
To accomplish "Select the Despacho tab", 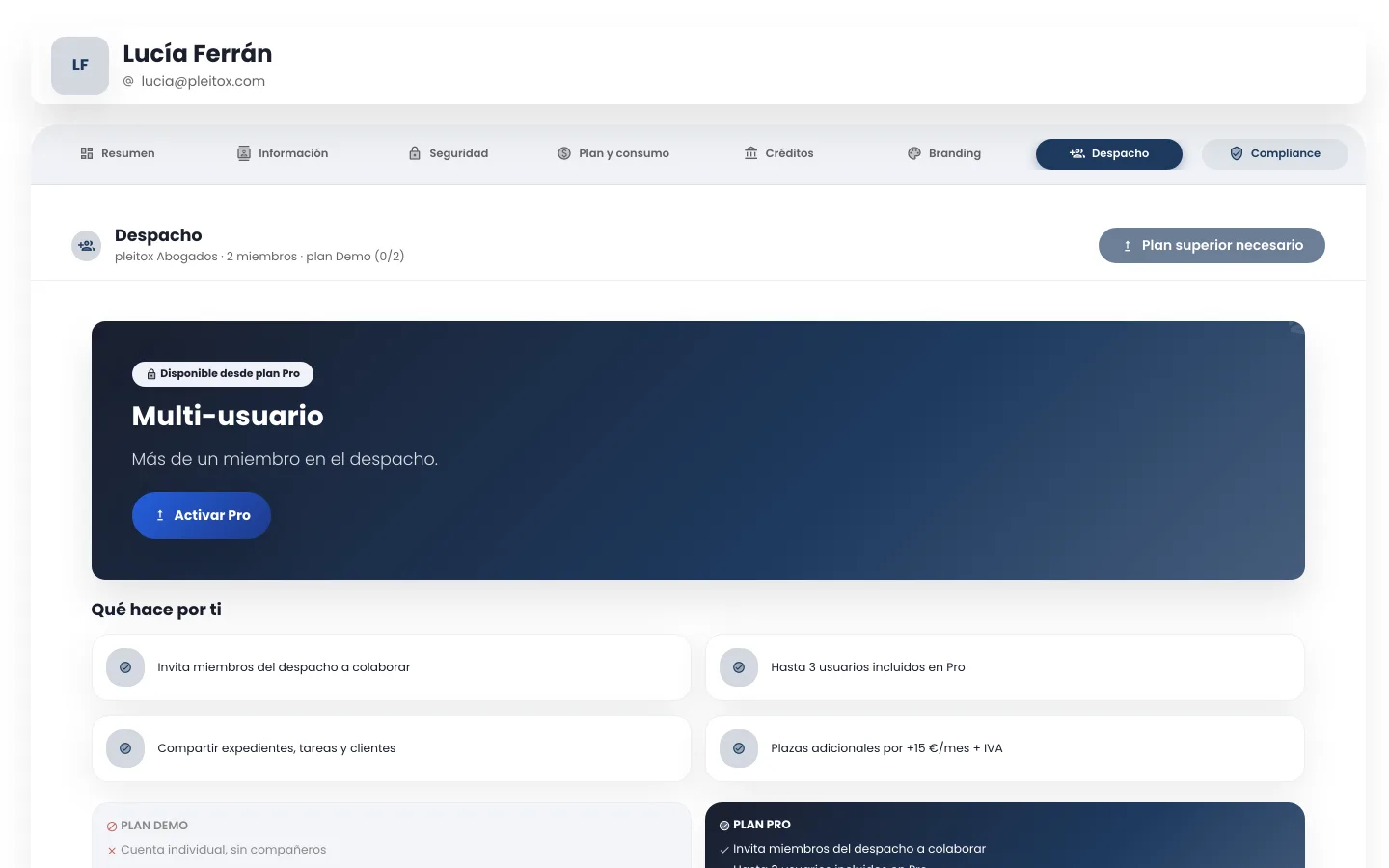I will 1109,153.
